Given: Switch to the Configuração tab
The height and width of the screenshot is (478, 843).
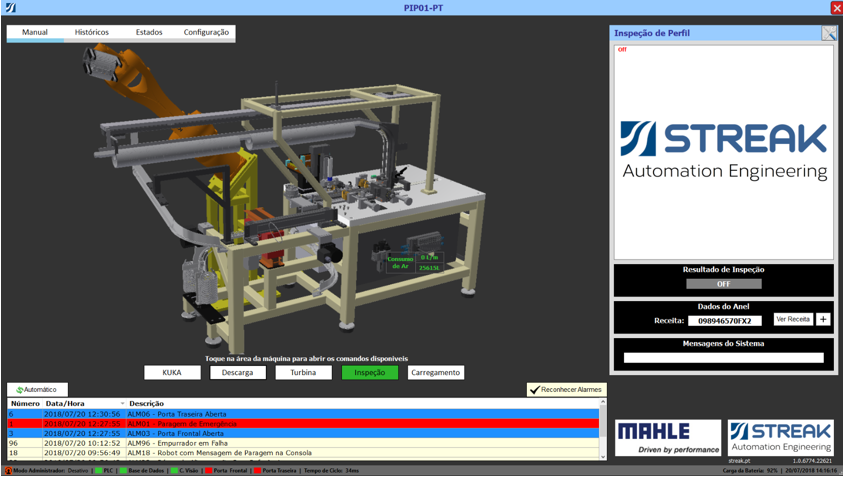Looking at the screenshot, I should pos(206,33).
